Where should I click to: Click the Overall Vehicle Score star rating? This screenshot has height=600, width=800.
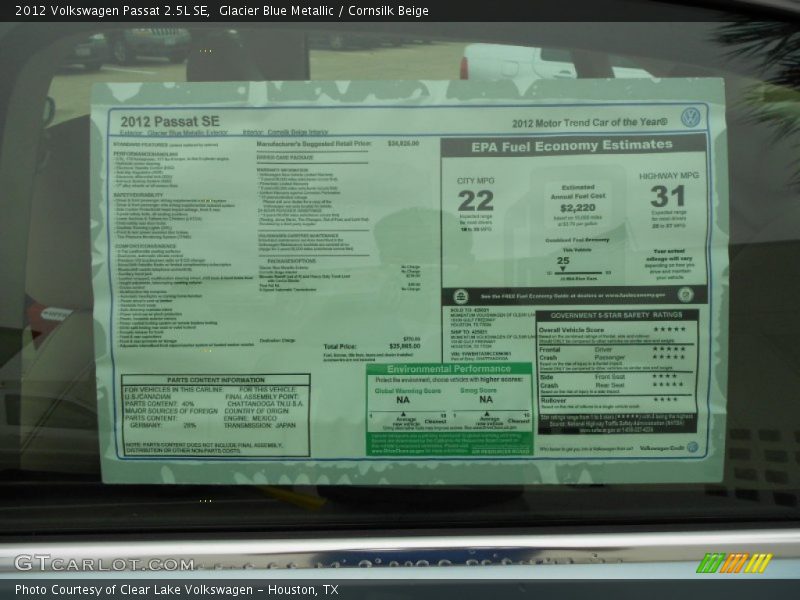[669, 330]
